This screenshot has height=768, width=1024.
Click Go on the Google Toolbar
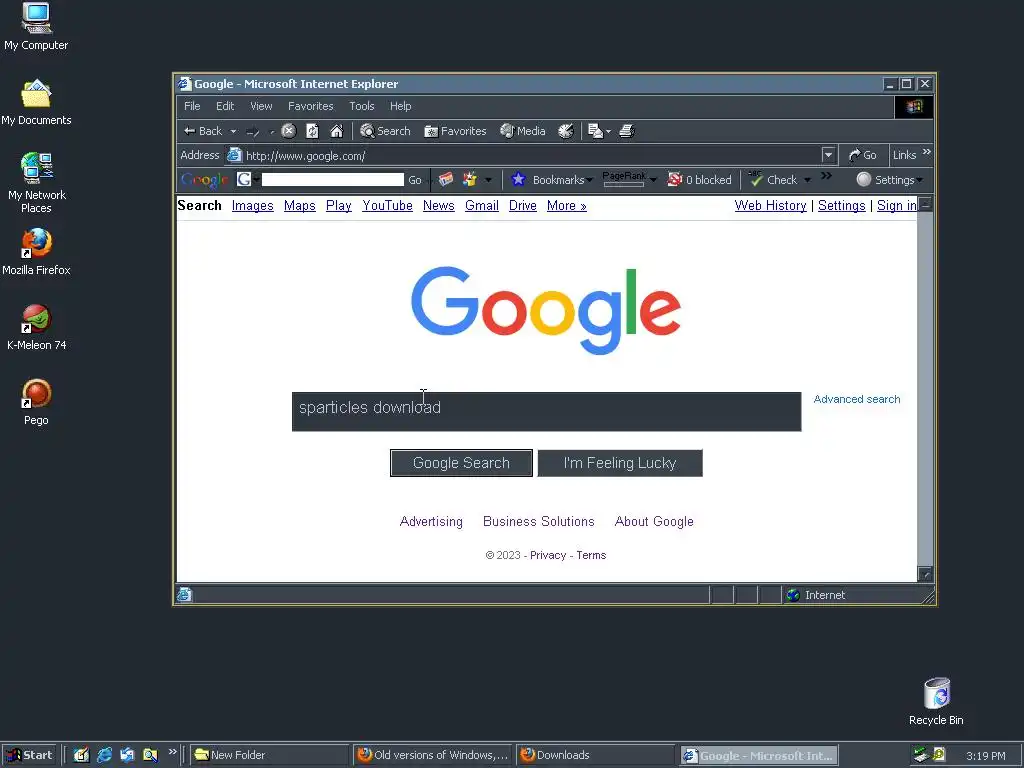415,180
